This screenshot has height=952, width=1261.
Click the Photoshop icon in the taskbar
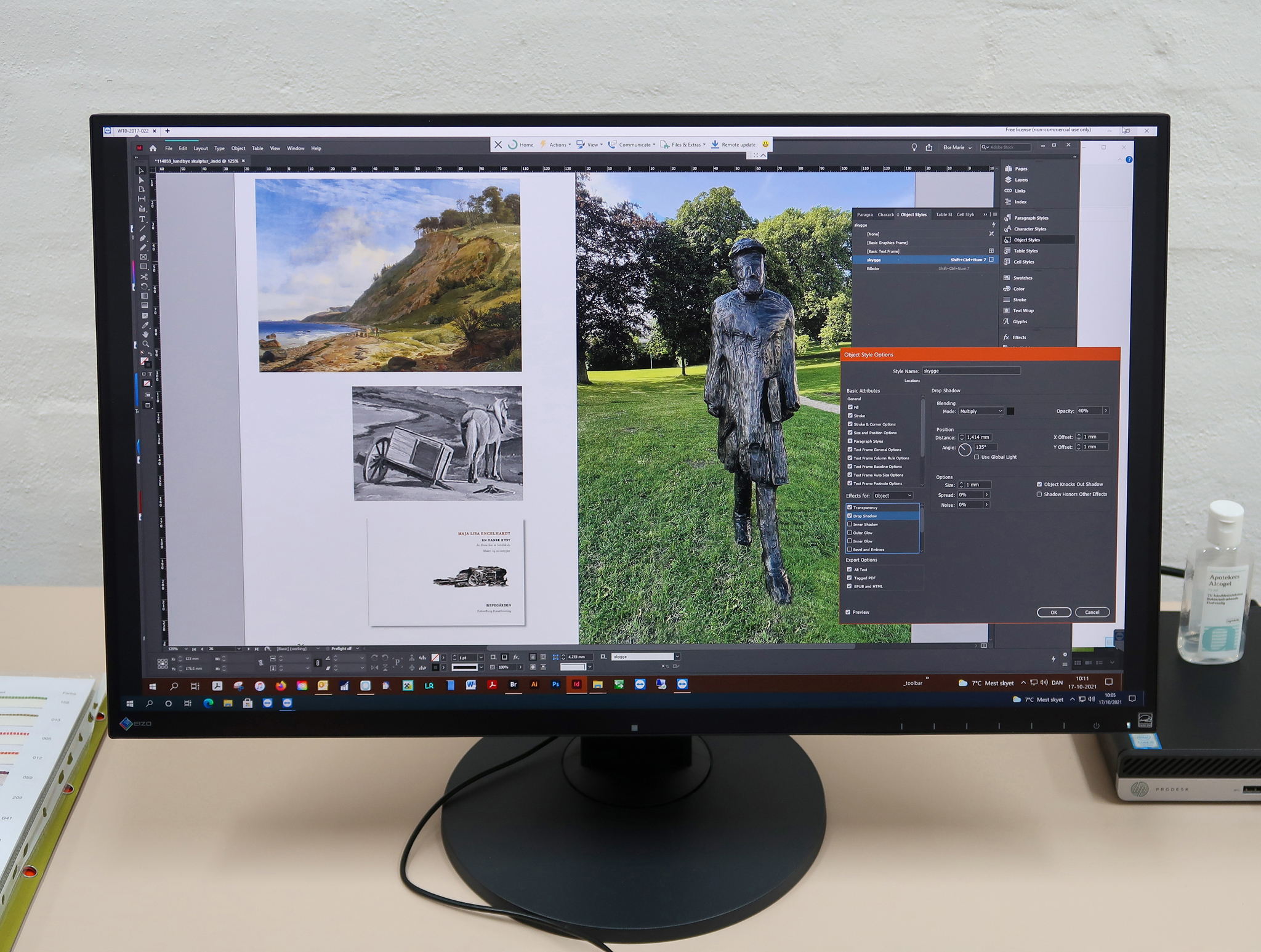coord(555,684)
